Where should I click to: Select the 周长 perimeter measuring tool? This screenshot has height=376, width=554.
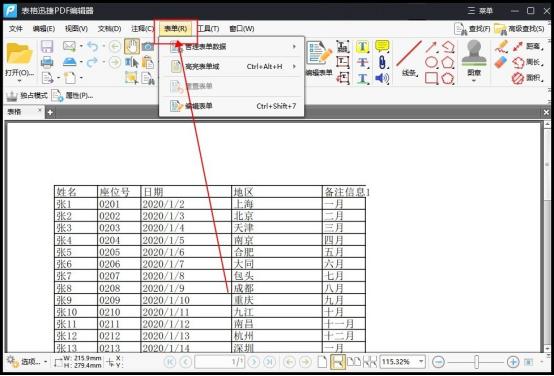click(528, 62)
